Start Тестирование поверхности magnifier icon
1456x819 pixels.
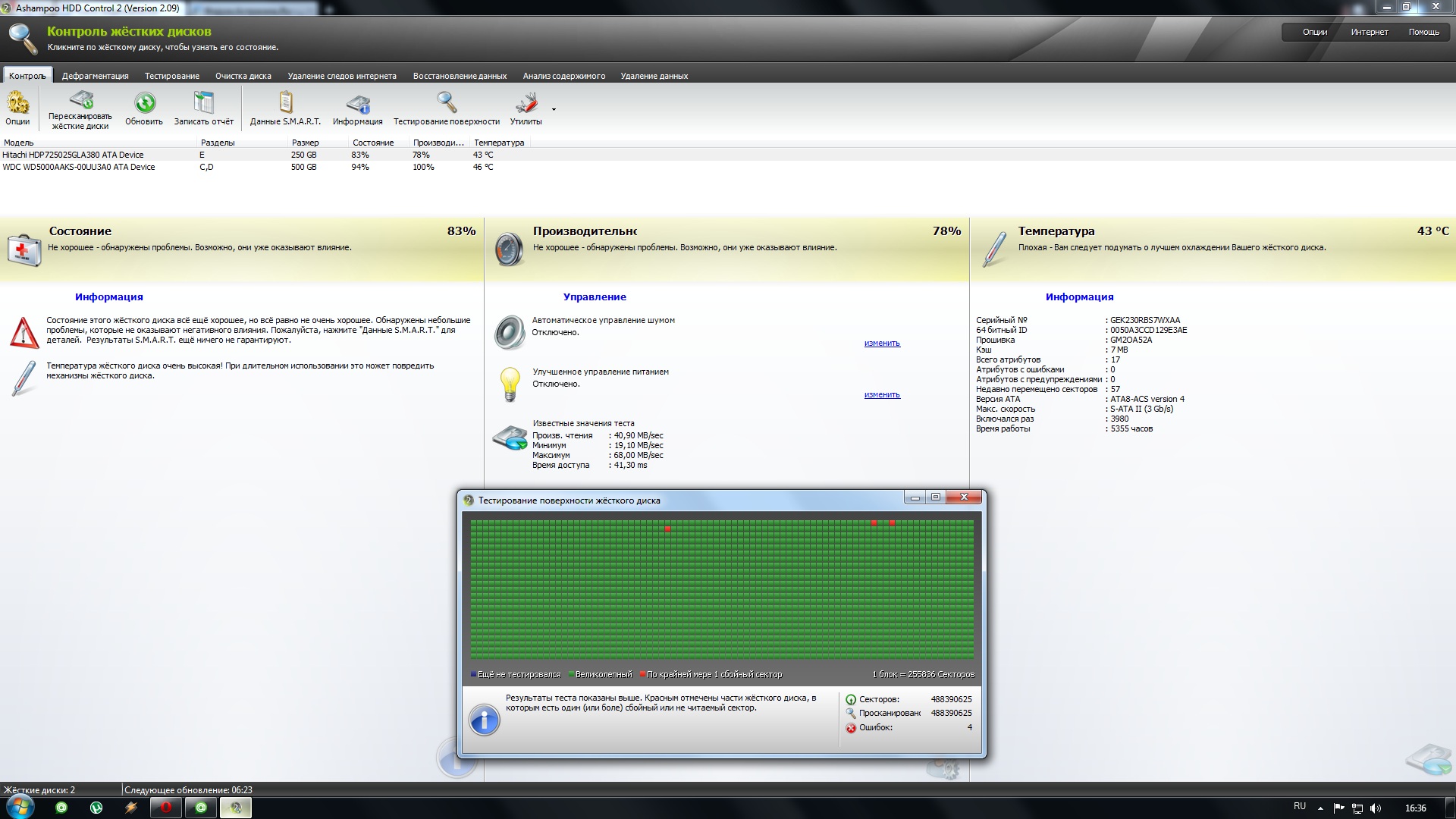447,102
